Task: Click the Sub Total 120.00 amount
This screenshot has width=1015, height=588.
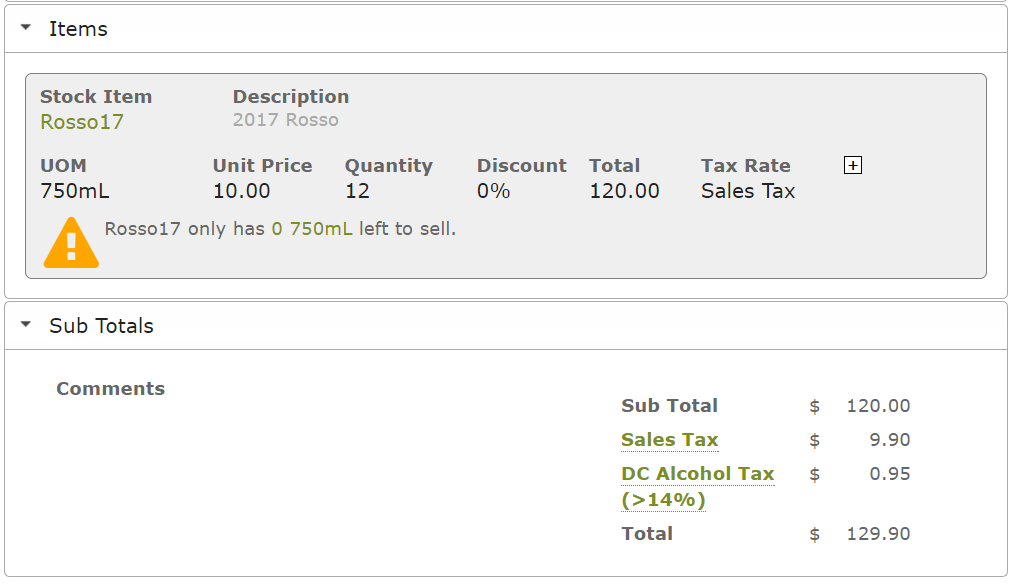Action: tap(878, 406)
